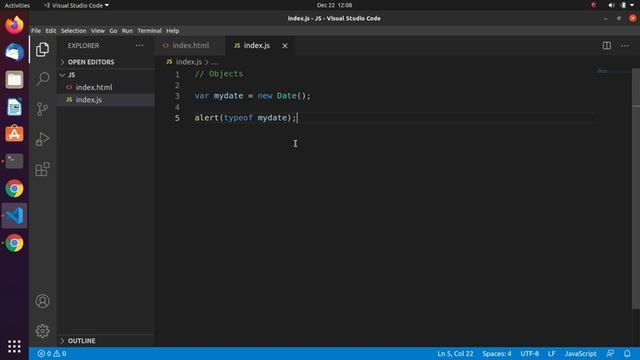Click the errors count in status bar
Image resolution: width=640 pixels, height=360 pixels.
(x=52, y=353)
